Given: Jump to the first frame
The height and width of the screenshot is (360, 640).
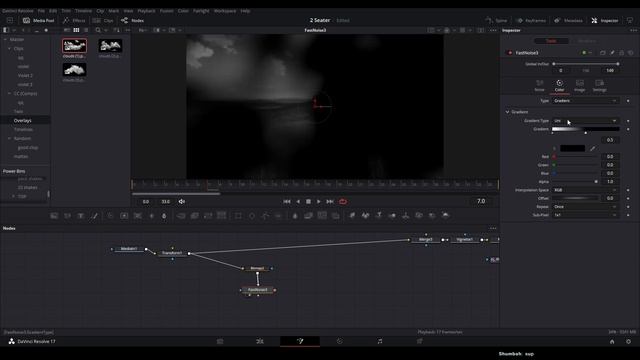Looking at the screenshot, I should coord(287,202).
